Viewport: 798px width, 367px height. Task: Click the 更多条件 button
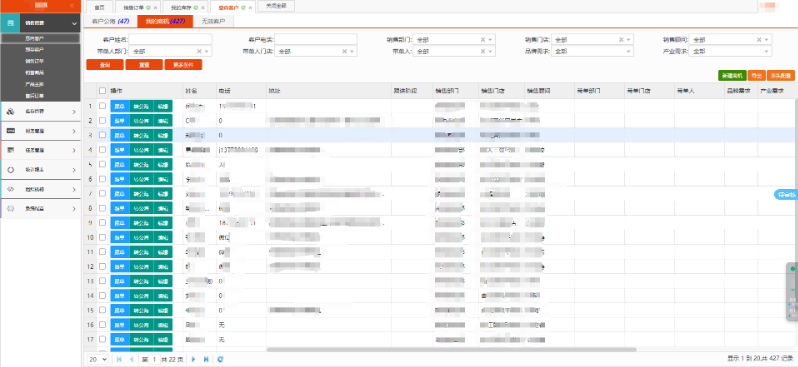[183, 65]
